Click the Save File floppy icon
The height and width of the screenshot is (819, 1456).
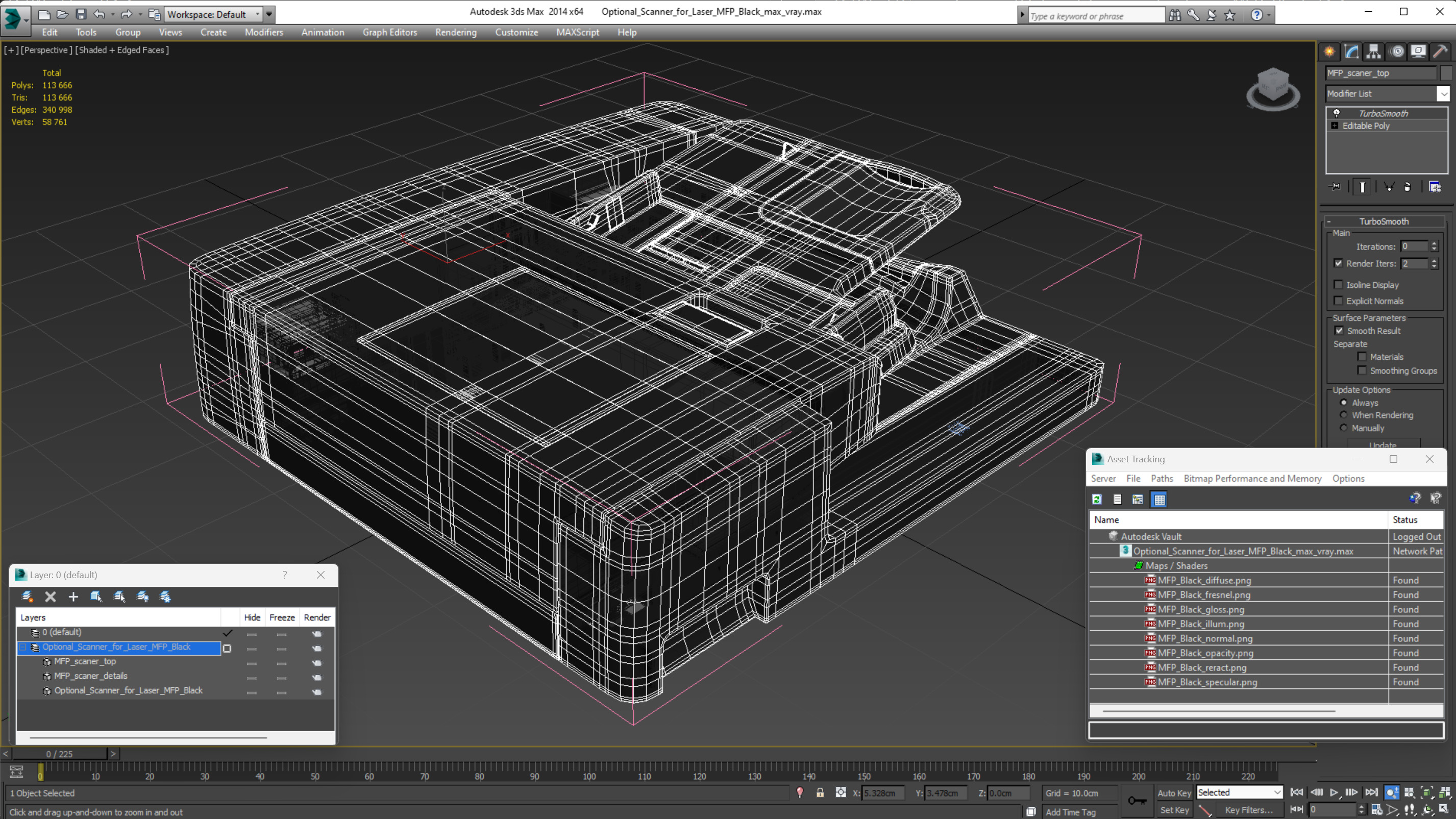pos(81,14)
